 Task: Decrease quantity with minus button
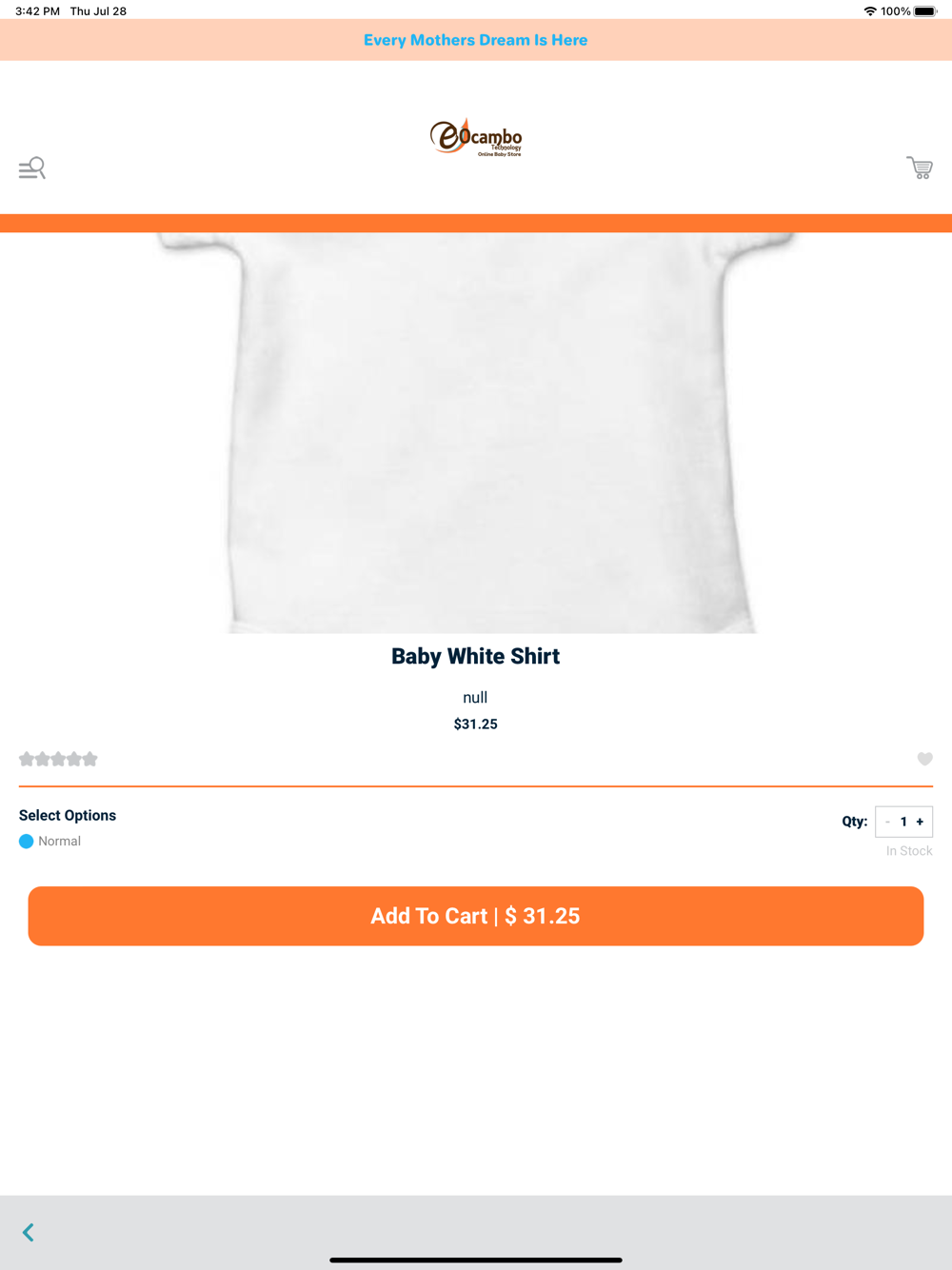coord(887,822)
